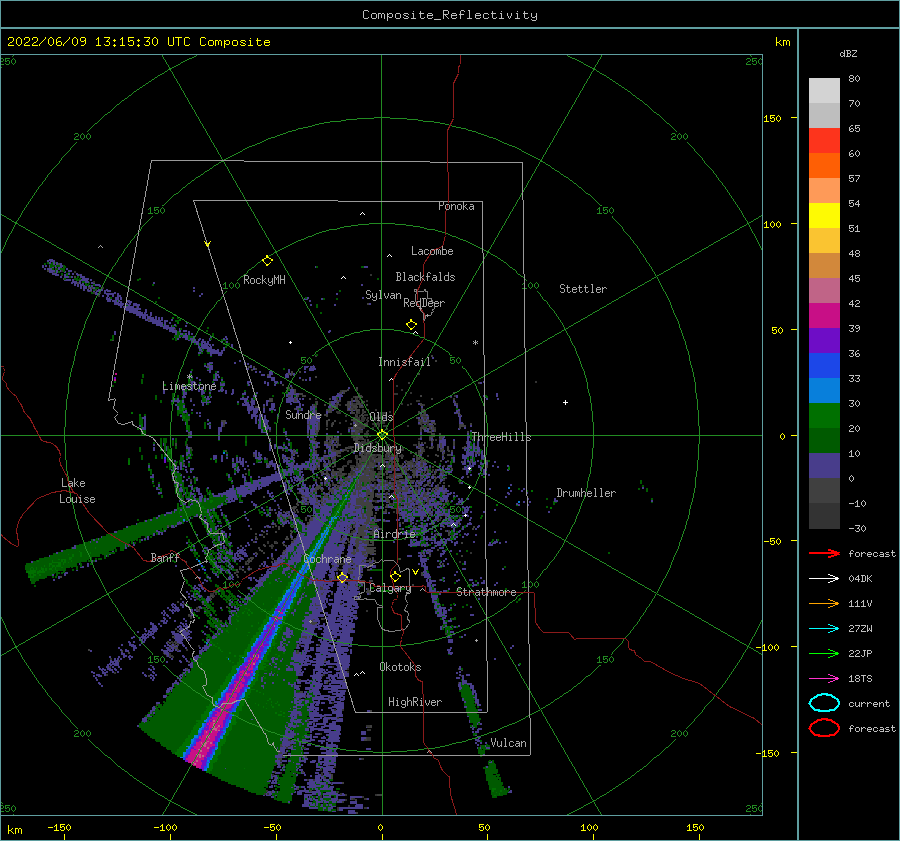
Task: Click the Banff label
Action: click(165, 557)
